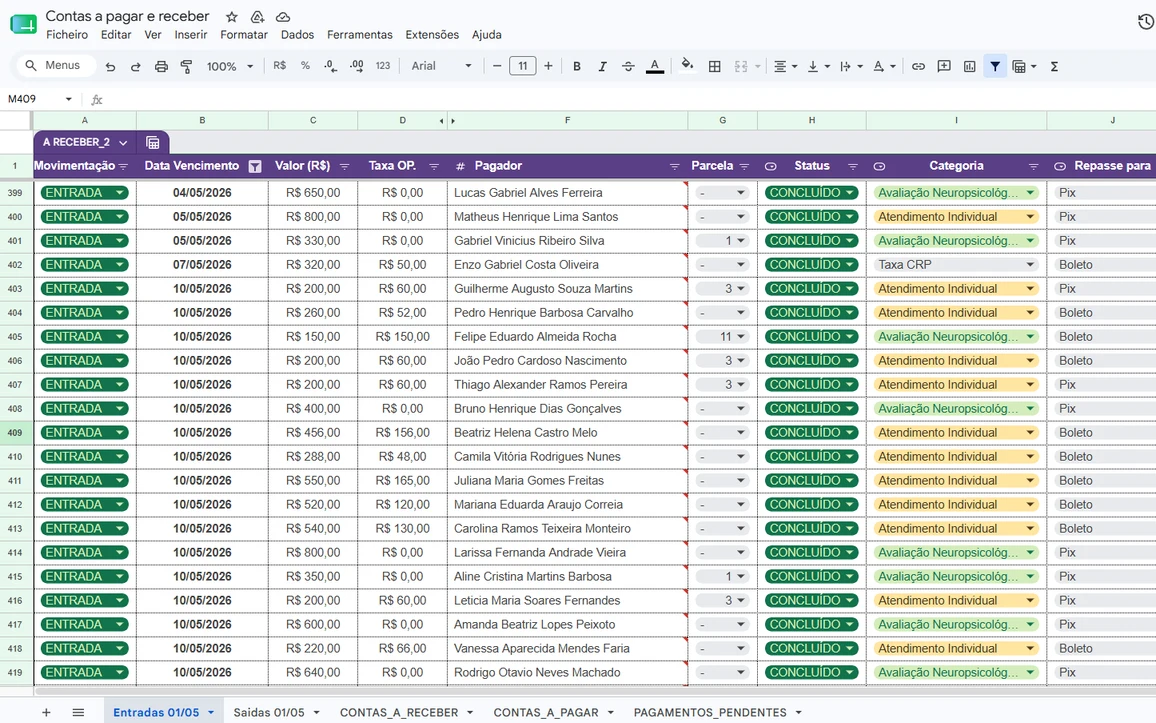Open vertical align dropdown
This screenshot has height=723, width=1156.
[818, 66]
